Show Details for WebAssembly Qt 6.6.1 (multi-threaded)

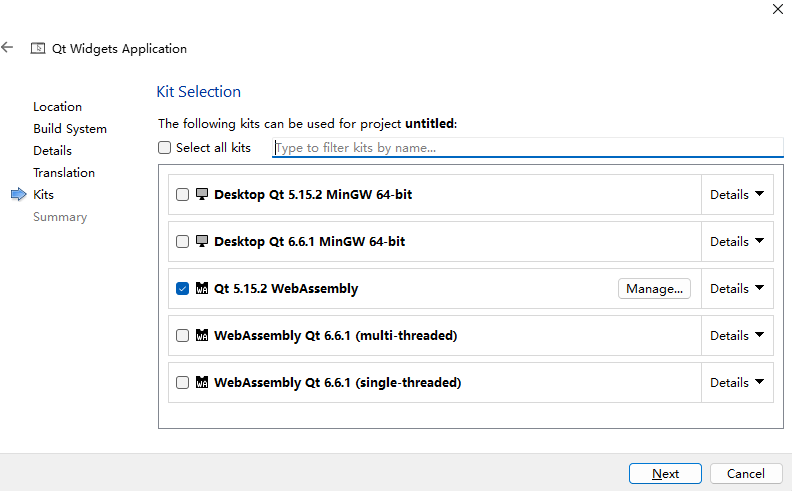737,335
